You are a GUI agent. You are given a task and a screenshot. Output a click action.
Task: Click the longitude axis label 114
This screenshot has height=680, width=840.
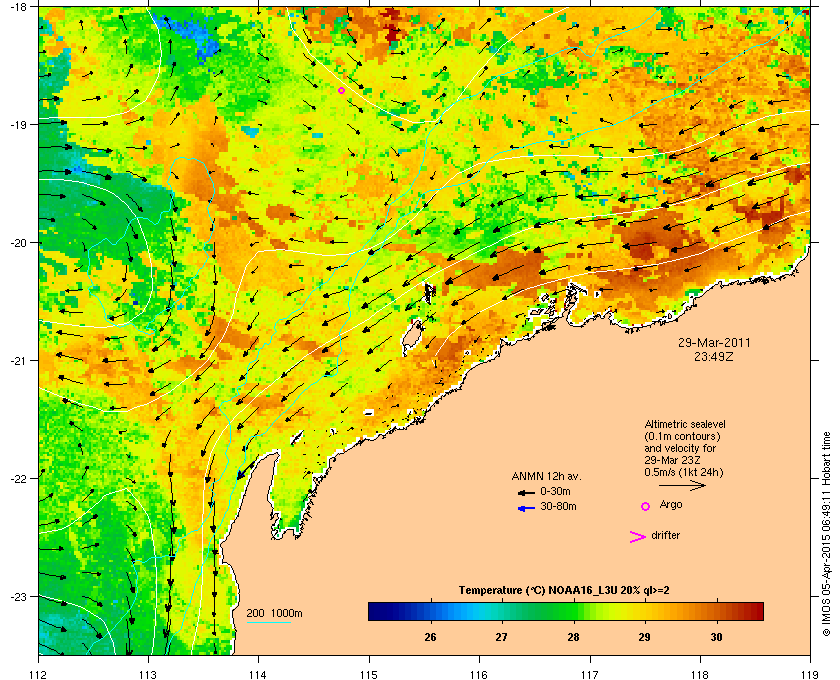click(258, 674)
